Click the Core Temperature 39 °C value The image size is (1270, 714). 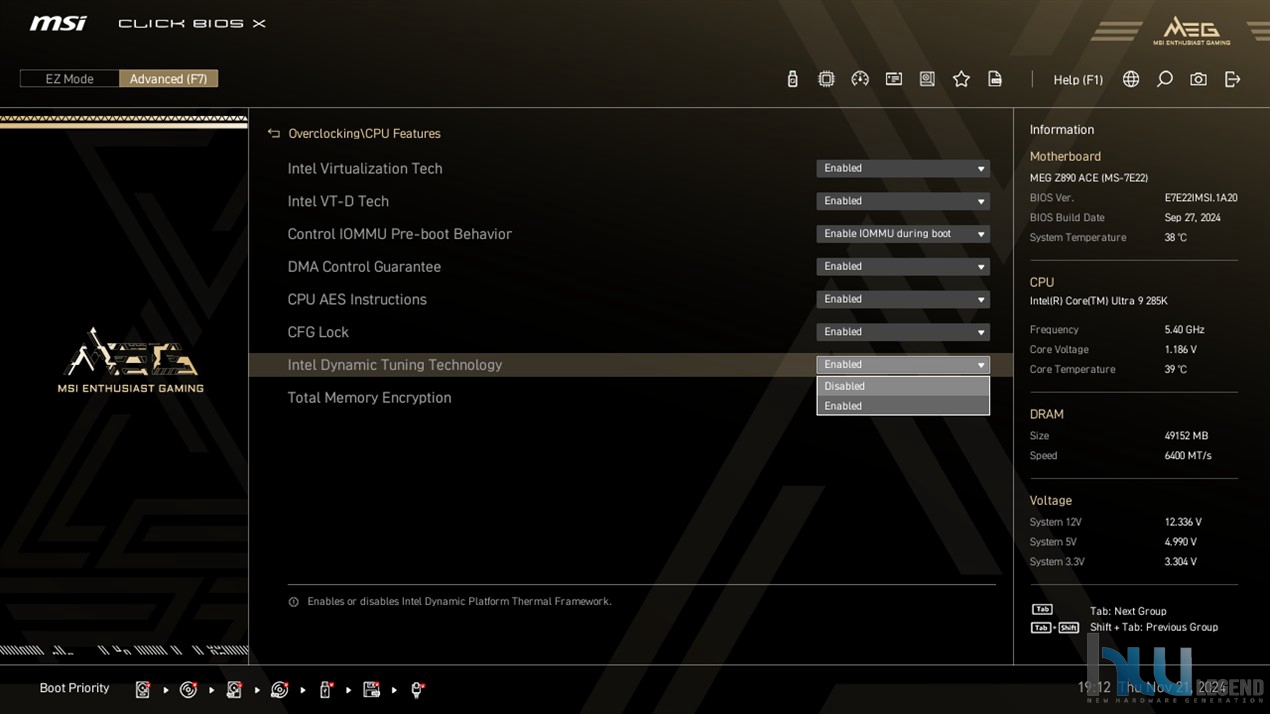1175,370
